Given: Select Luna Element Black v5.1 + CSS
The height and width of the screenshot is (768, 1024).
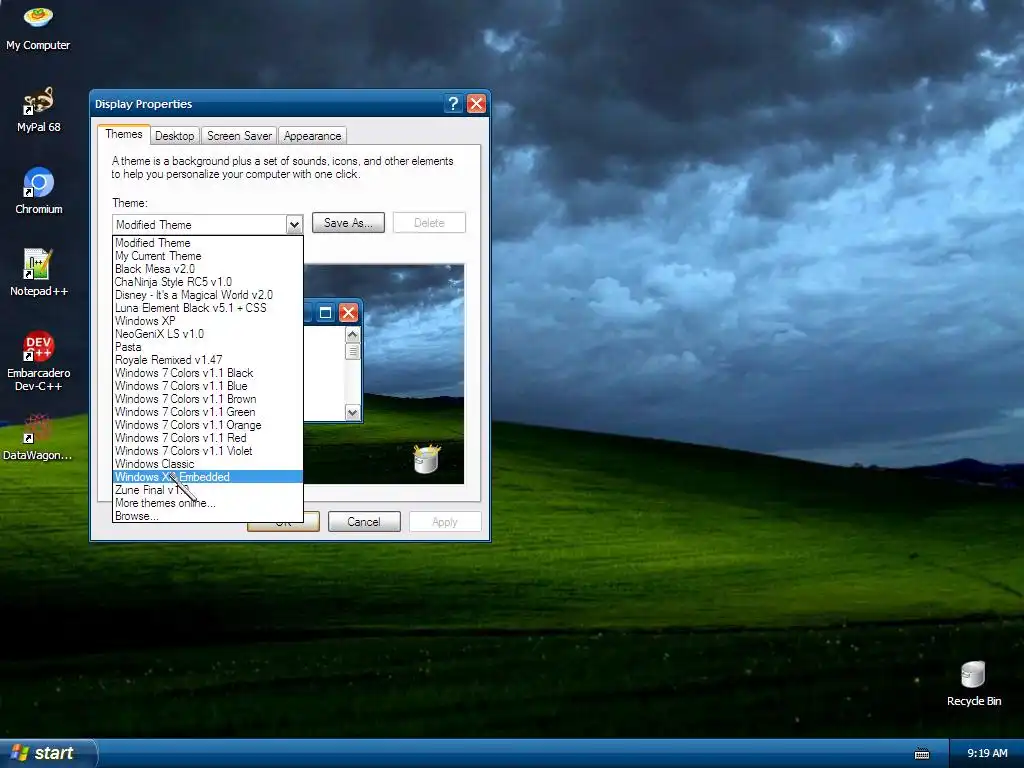Looking at the screenshot, I should 208,308.
